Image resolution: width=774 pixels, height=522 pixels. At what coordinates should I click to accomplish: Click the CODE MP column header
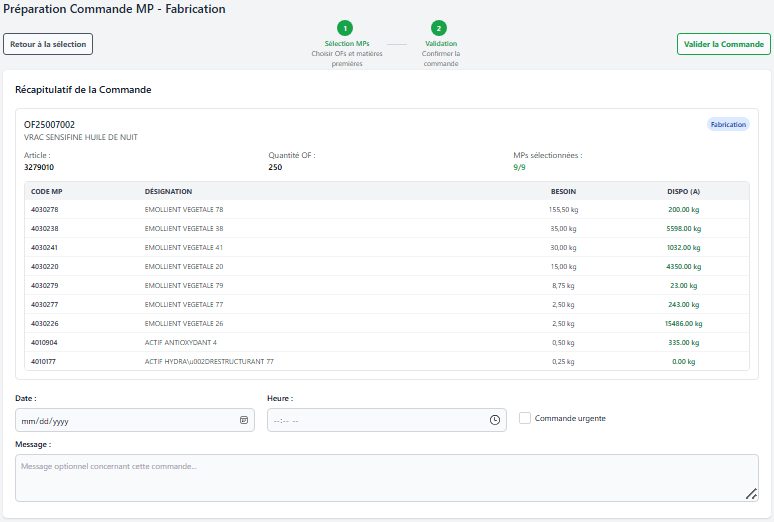pos(46,192)
